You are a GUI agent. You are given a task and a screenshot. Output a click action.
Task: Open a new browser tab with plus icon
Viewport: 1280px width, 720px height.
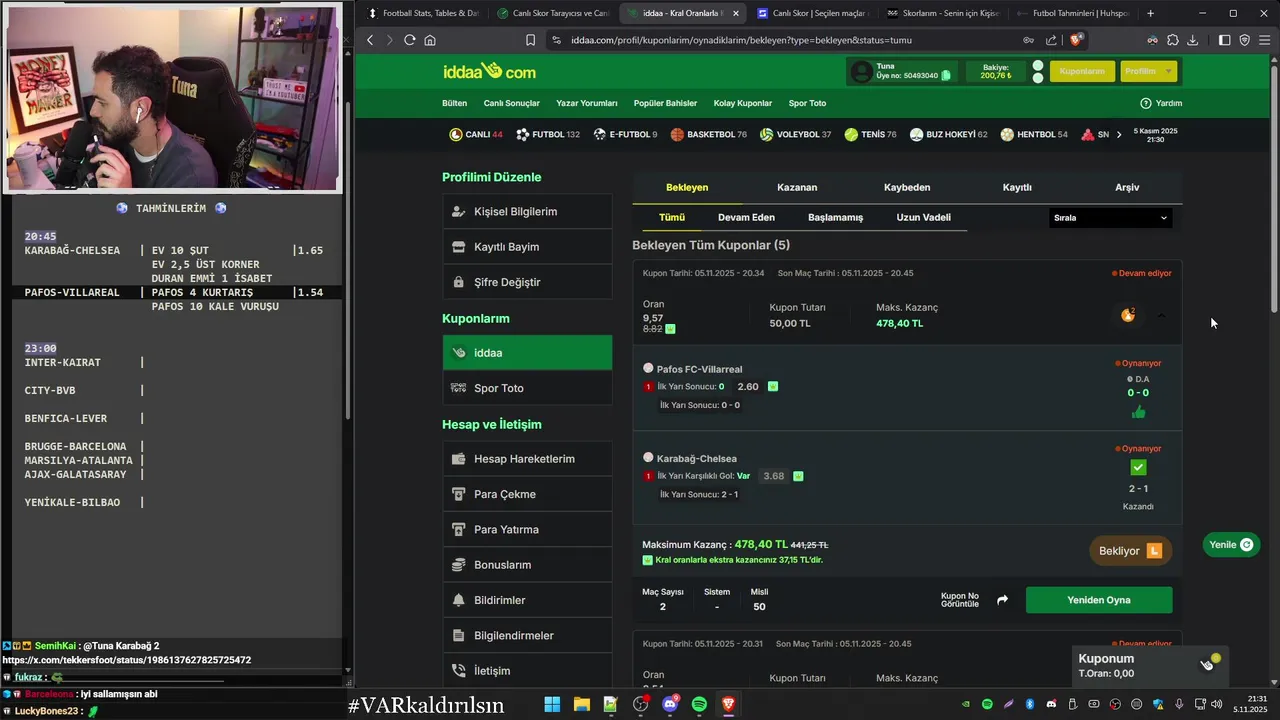[1150, 13]
